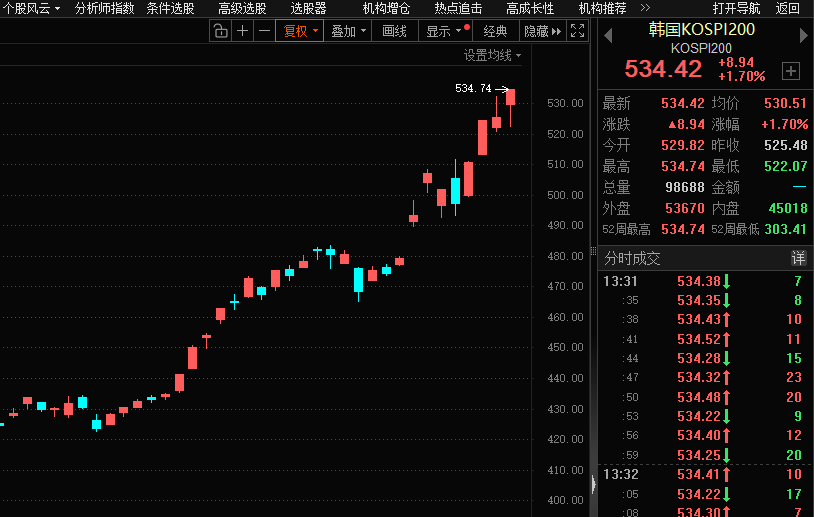Toggle 经典 classic view mode
Screen dimensions: 814x517
tap(495, 31)
